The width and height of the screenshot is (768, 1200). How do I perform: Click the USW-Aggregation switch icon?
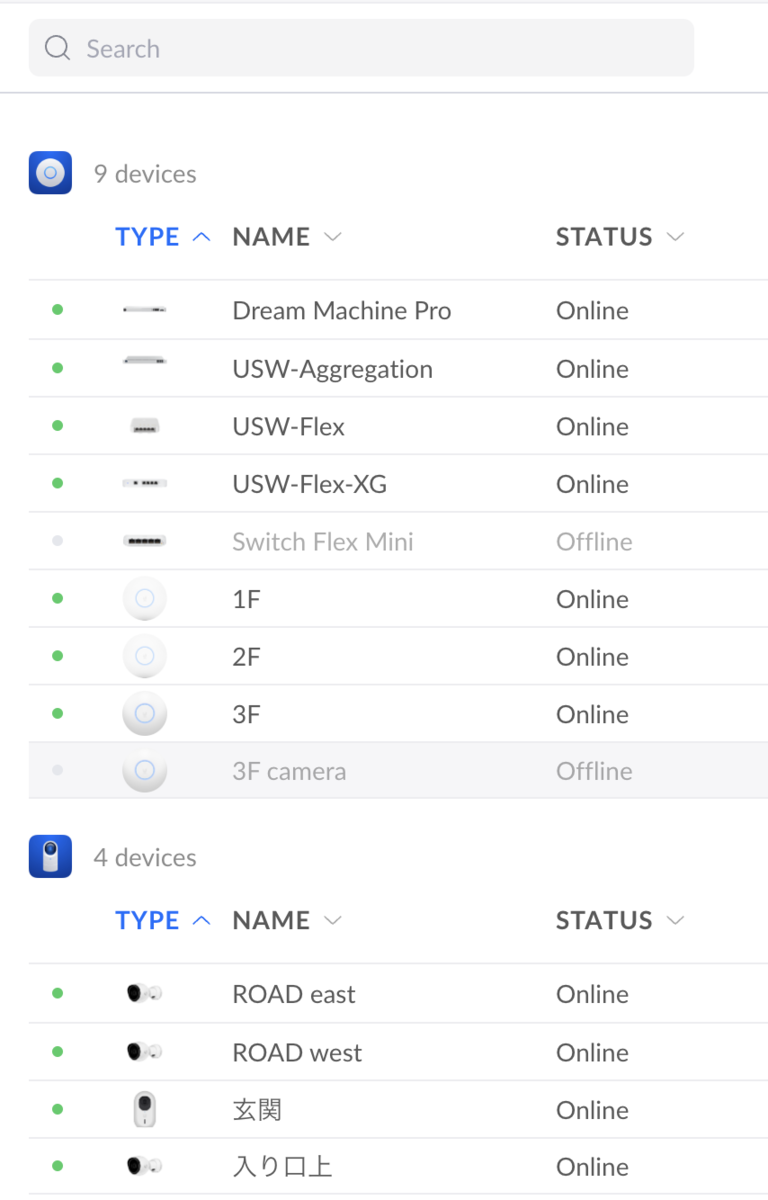145,360
